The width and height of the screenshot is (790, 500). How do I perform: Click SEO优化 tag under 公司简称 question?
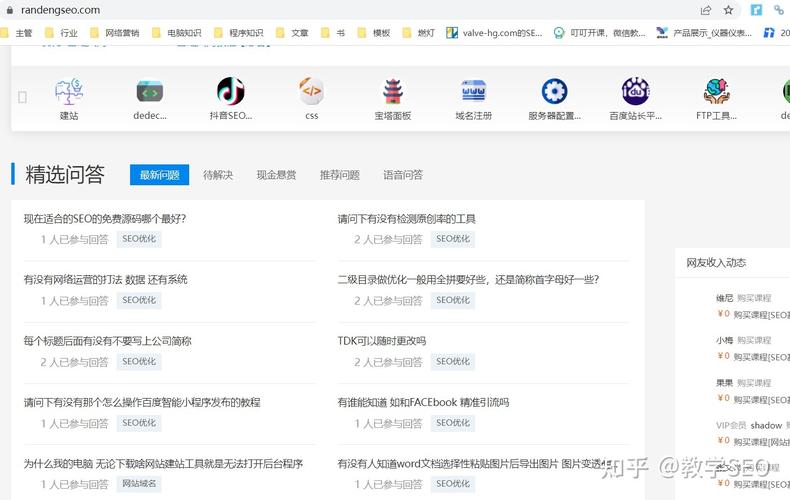pyautogui.click(x=139, y=361)
